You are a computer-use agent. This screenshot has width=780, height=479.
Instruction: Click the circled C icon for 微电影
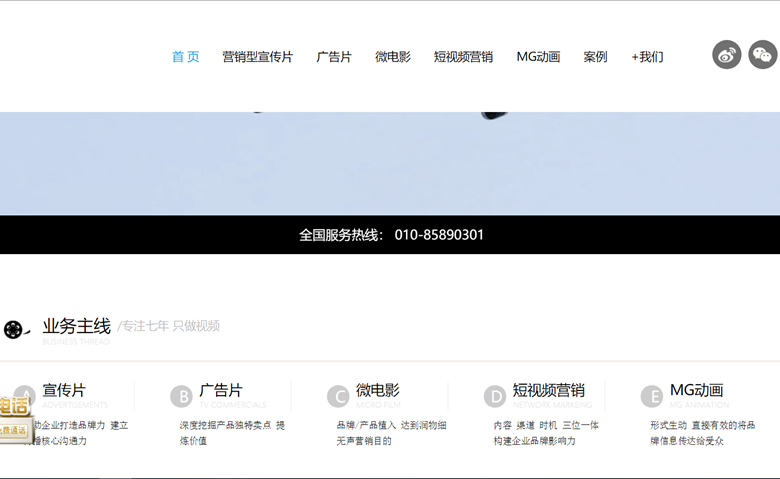[x=338, y=397]
